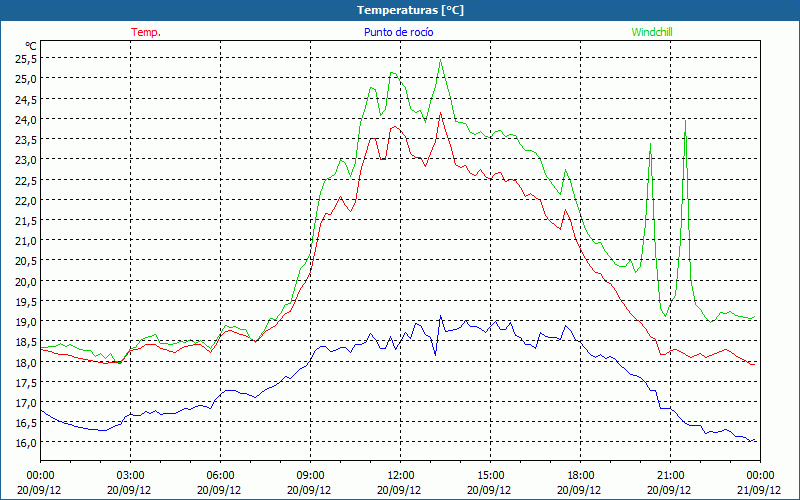This screenshot has height=500, width=800.
Task: Click the 16,0 y-axis value
Action: click(x=26, y=442)
